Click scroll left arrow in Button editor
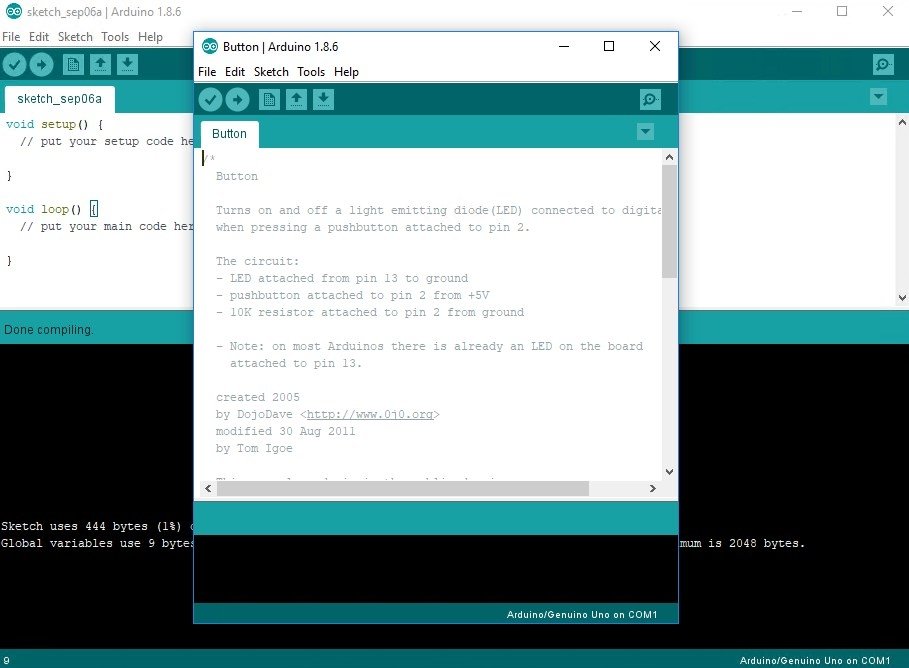909x668 pixels. (x=208, y=488)
